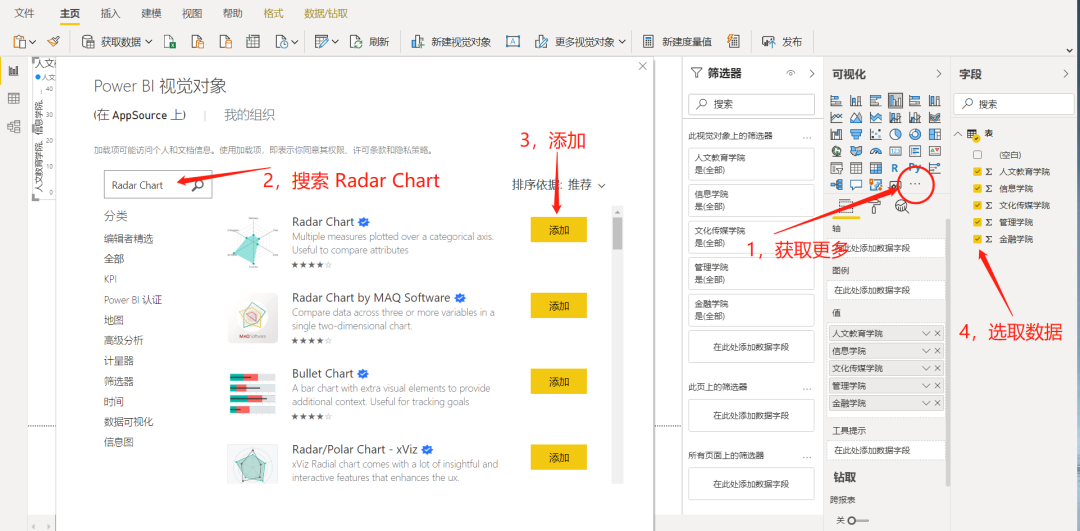The width and height of the screenshot is (1080, 531).
Task: Switch to model view in left sidebar
Action: tap(13, 126)
